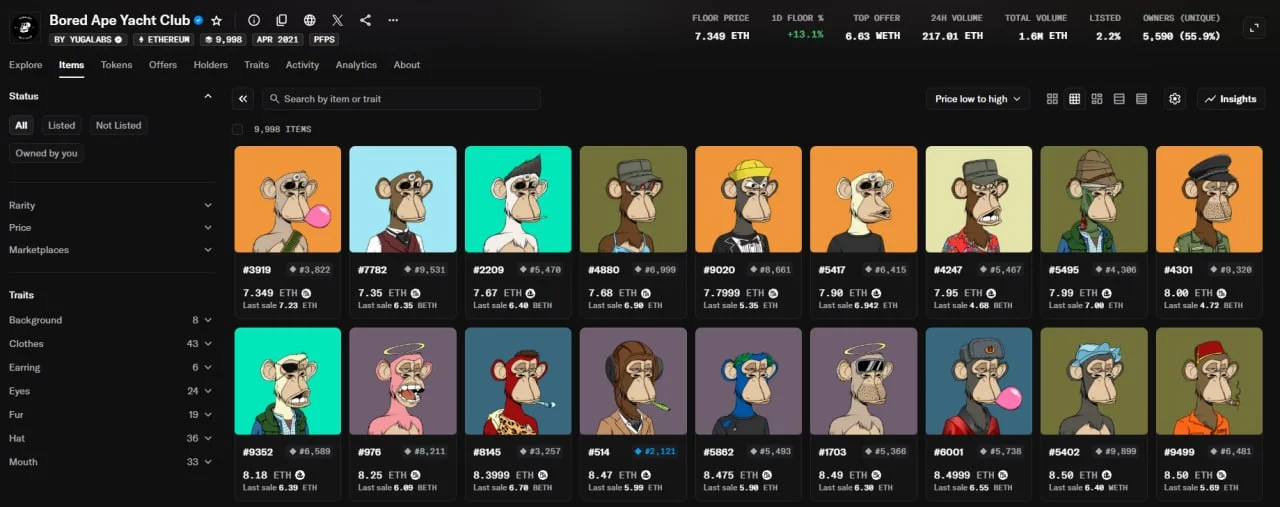The height and width of the screenshot is (507, 1280).
Task: Copy the collection address icon
Action: click(x=282, y=20)
